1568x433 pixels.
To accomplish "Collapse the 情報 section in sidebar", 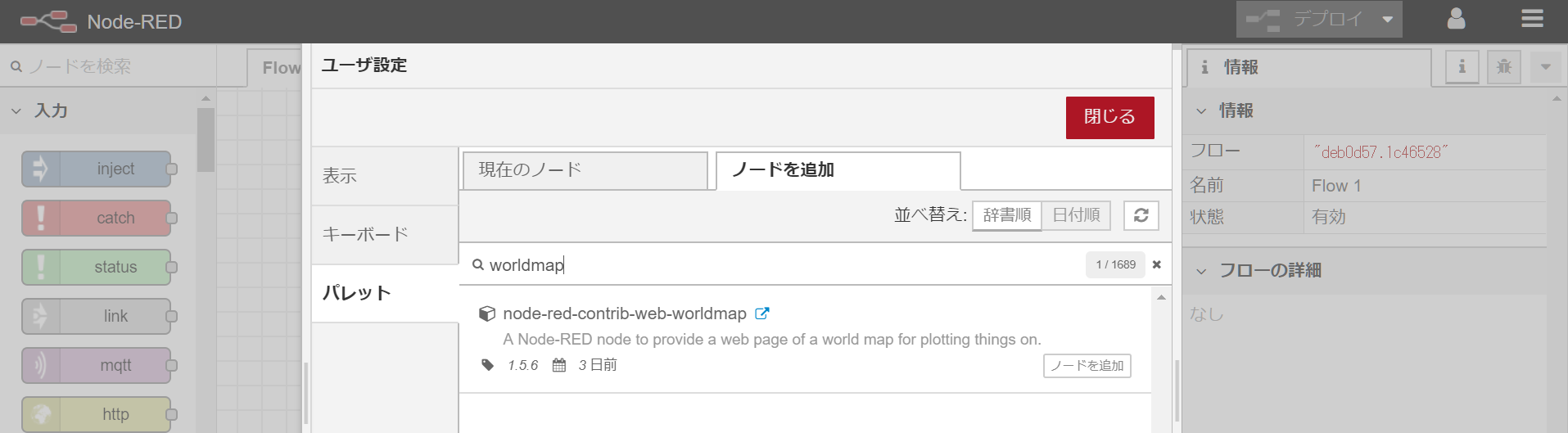I will coord(1201,111).
